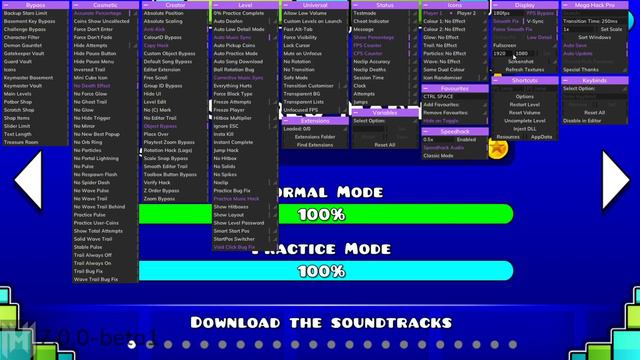Collapse the Variables window with its minus icon
Screen dimensions: 640x360
pyautogui.click(x=356, y=113)
